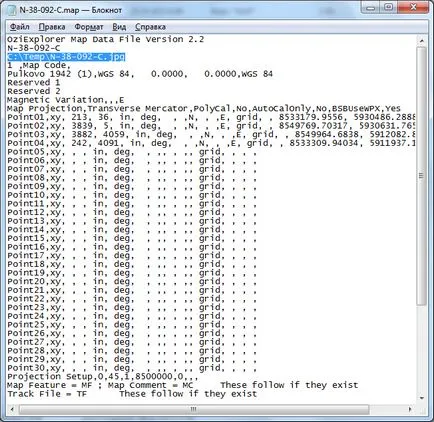Maximize the Notepad window
The width and height of the screenshot is (434, 422).
coord(389,8)
